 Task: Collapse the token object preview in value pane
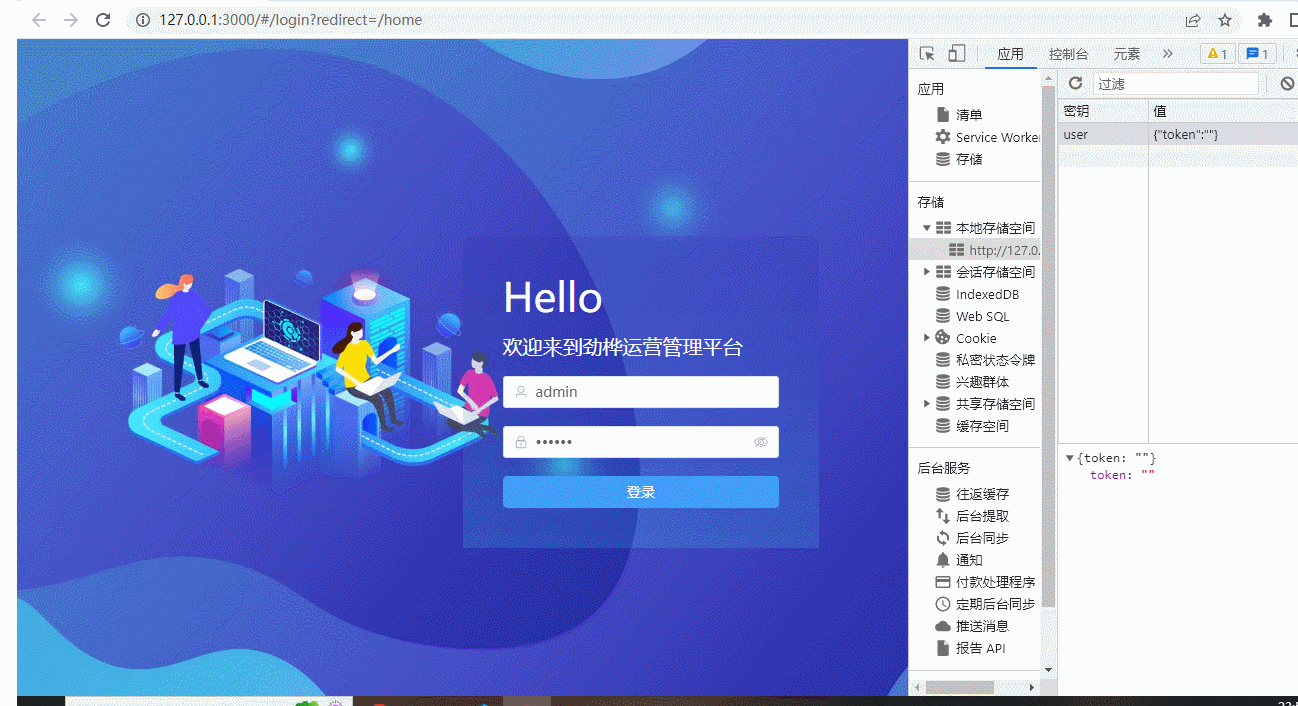pos(1069,457)
